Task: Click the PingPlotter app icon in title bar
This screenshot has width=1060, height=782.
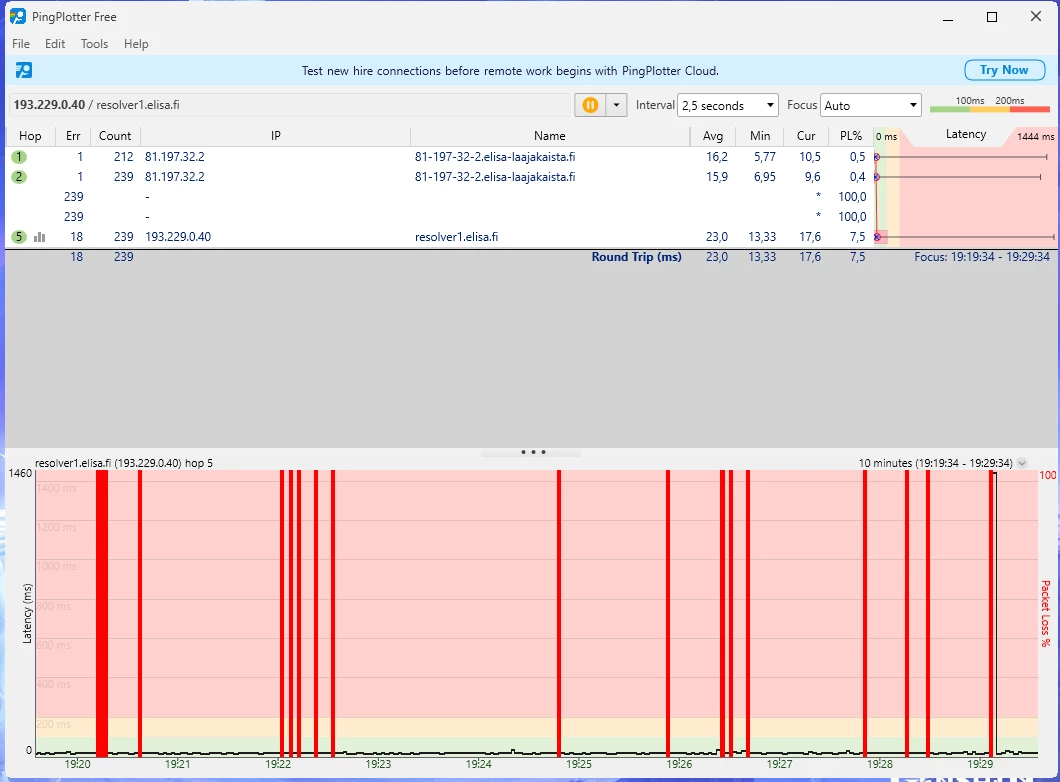Action: coord(18,17)
